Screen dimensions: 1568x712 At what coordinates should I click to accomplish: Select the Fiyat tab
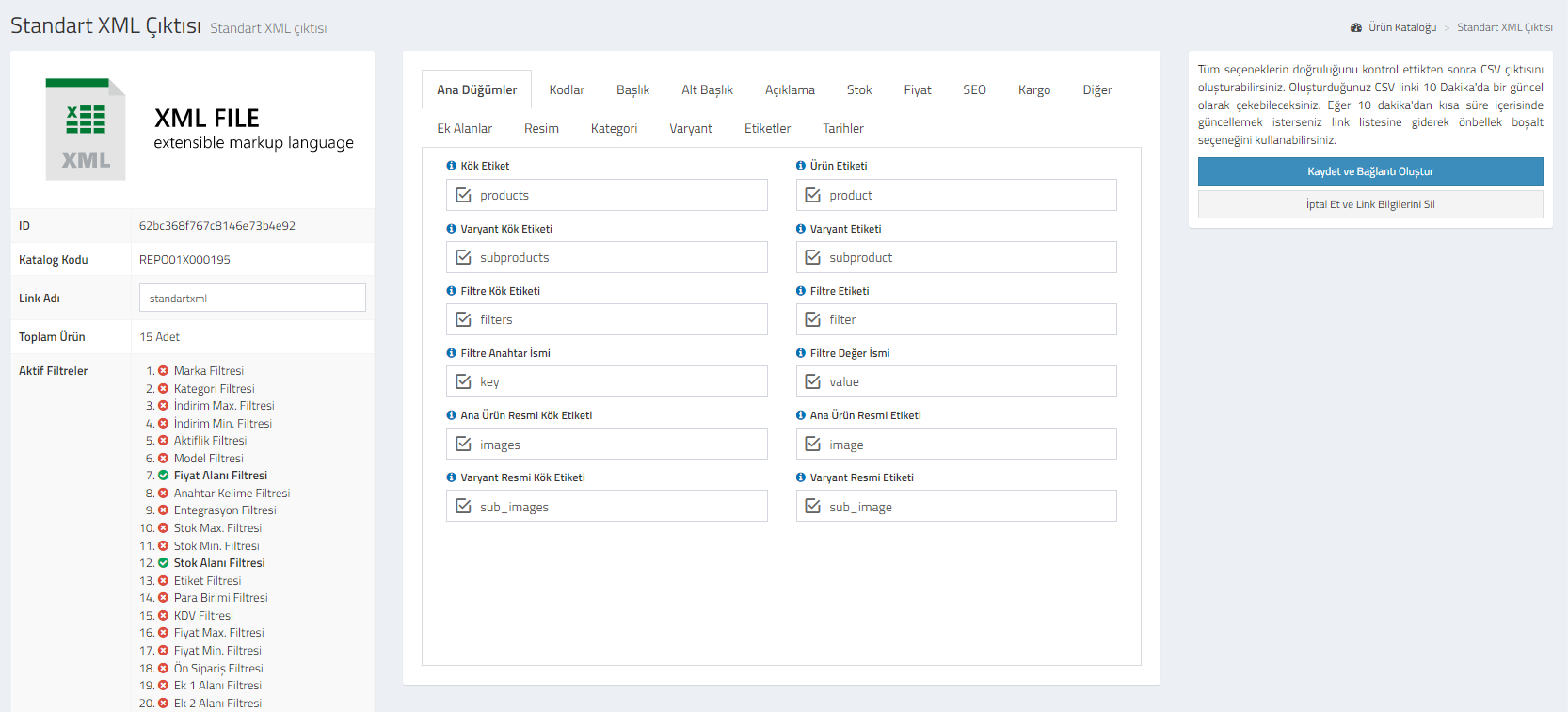click(918, 89)
